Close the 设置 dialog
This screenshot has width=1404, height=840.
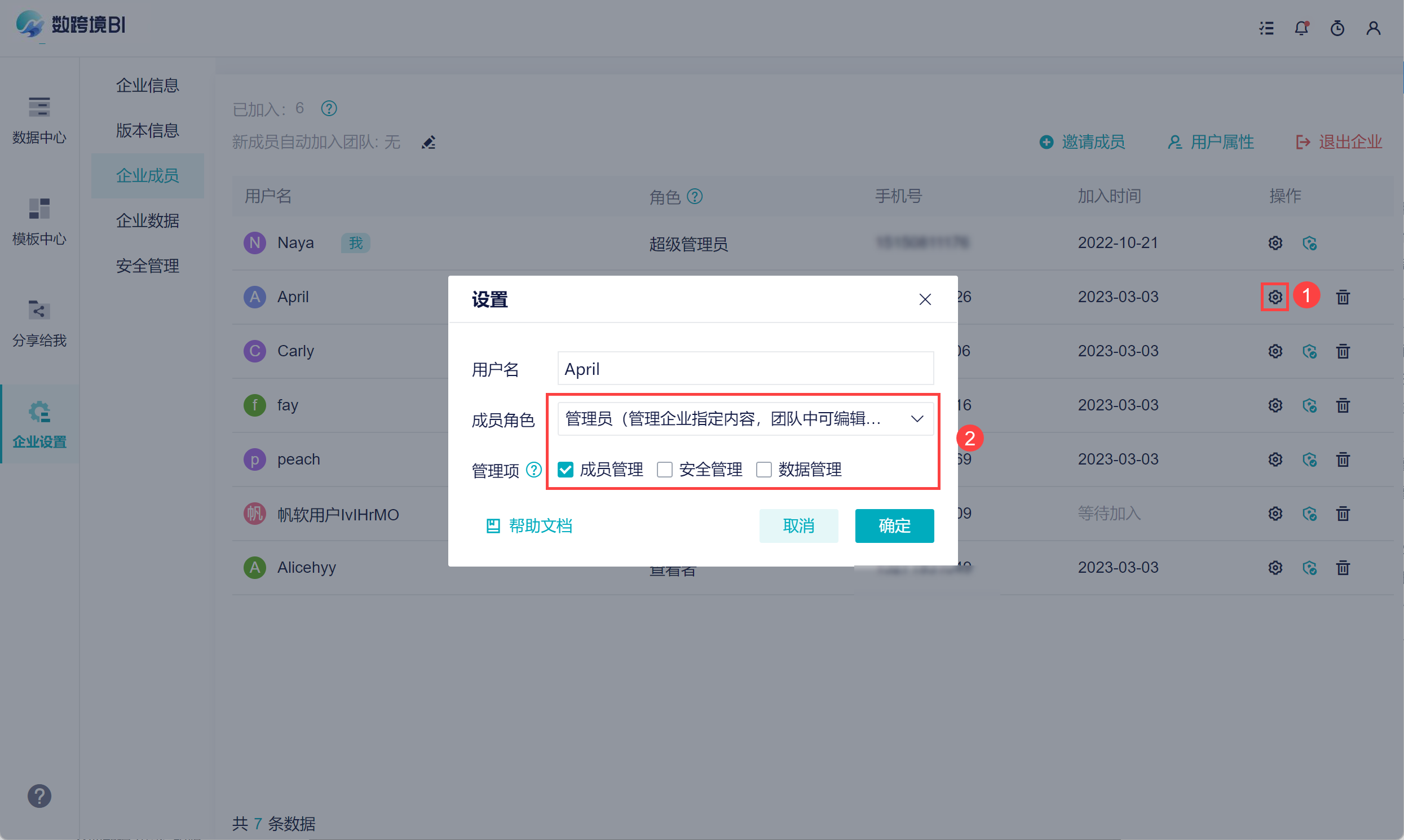pyautogui.click(x=925, y=299)
